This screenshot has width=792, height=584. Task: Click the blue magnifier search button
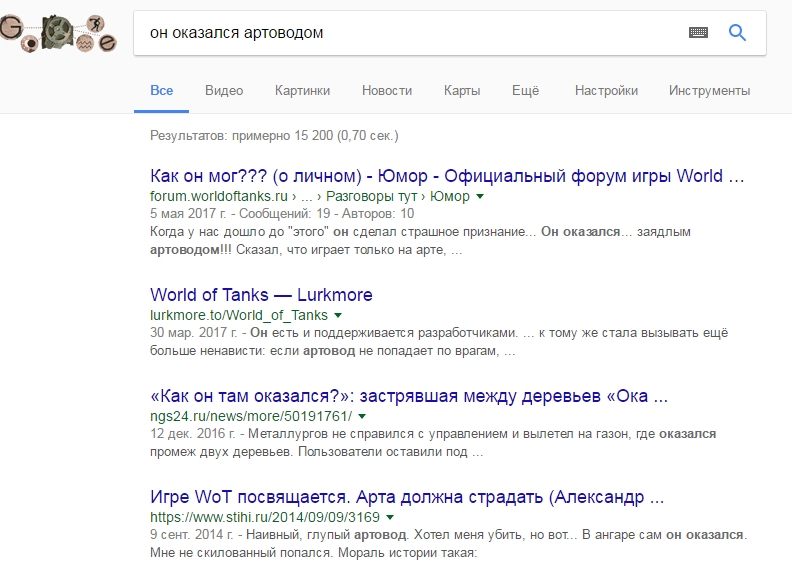(738, 33)
